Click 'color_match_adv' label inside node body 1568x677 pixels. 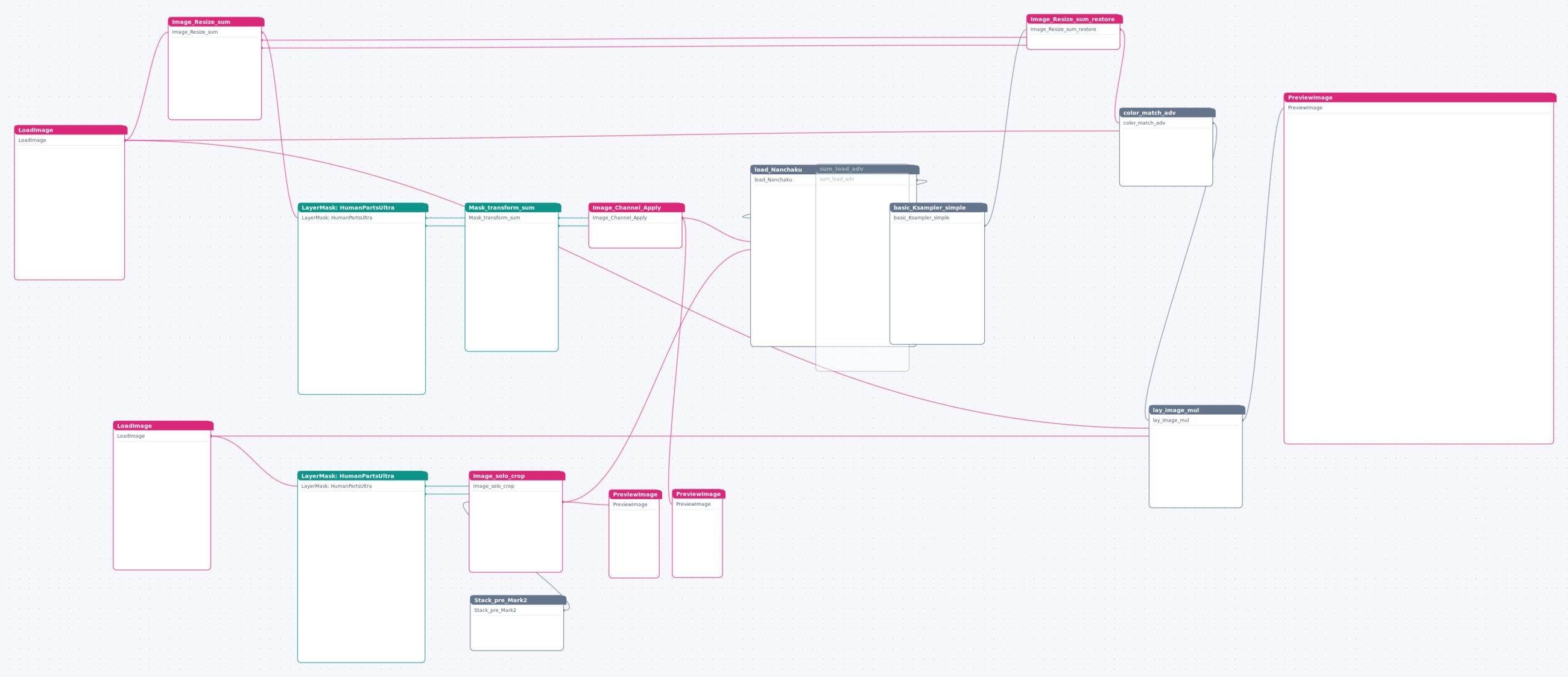click(x=1144, y=123)
